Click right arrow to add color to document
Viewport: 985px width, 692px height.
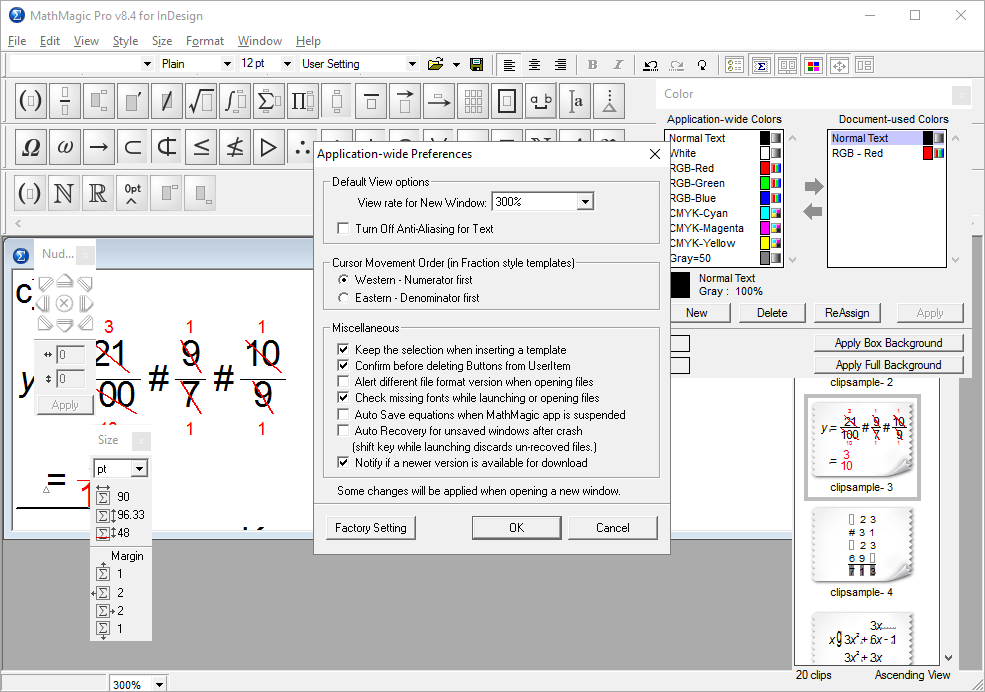(814, 186)
